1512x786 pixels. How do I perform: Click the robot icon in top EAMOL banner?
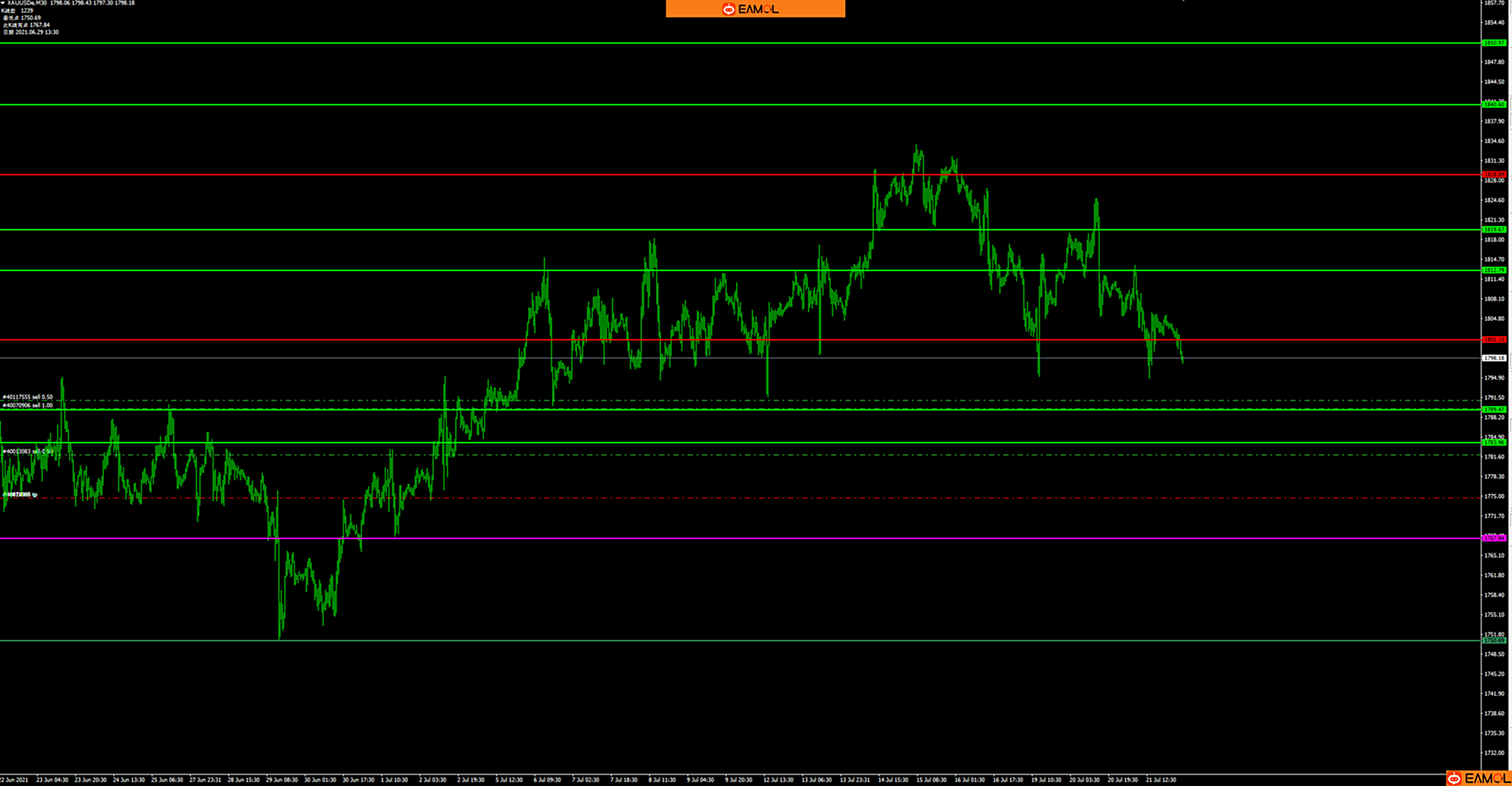728,9
